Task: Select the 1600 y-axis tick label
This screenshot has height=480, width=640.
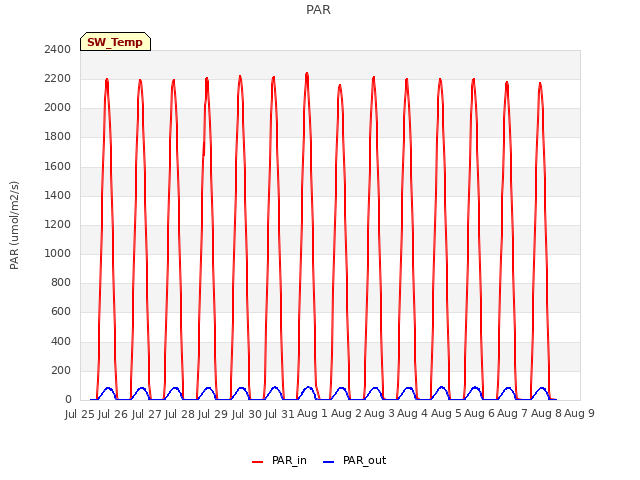Action: tap(58, 166)
